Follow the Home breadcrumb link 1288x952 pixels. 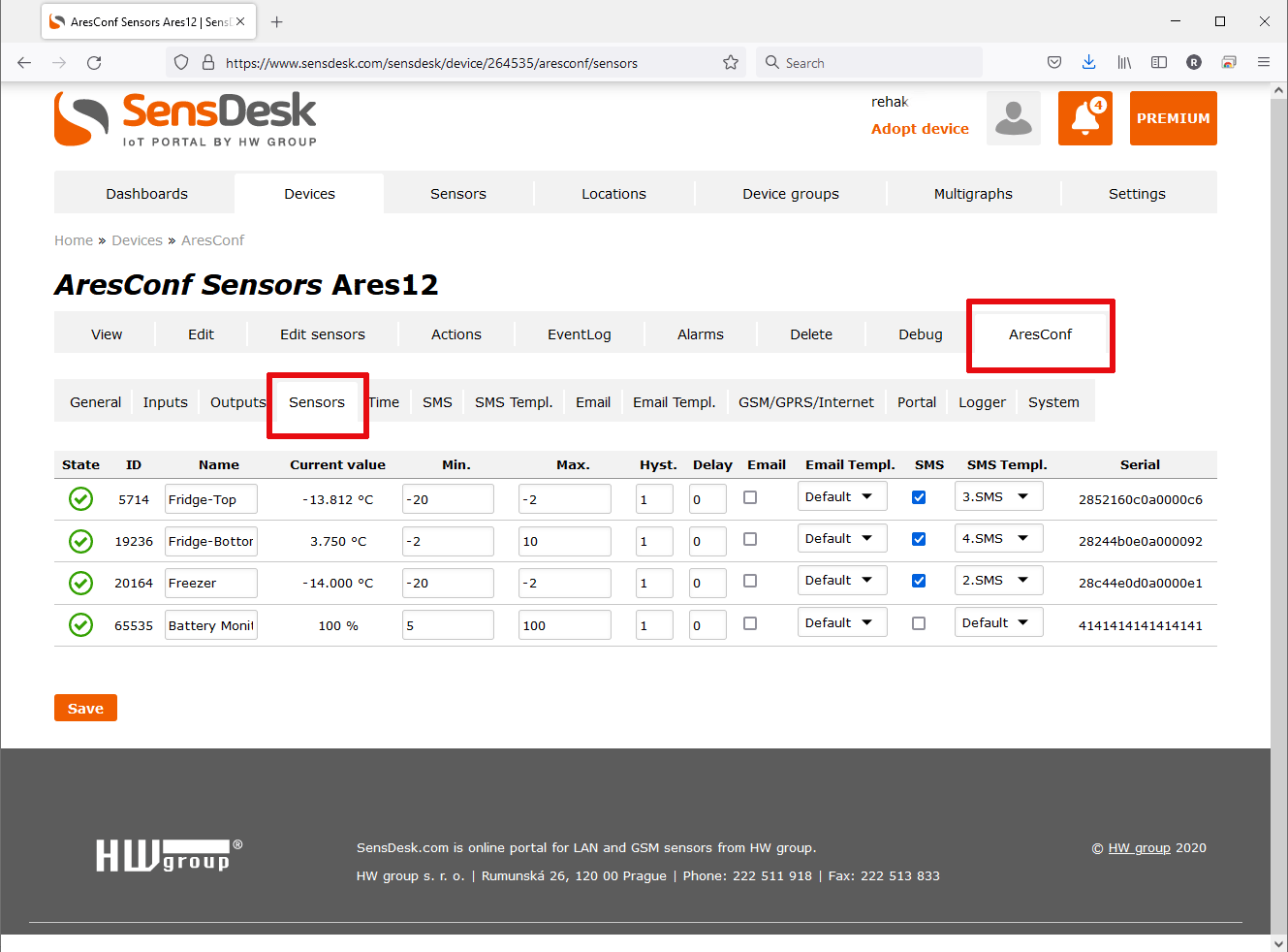coord(74,240)
